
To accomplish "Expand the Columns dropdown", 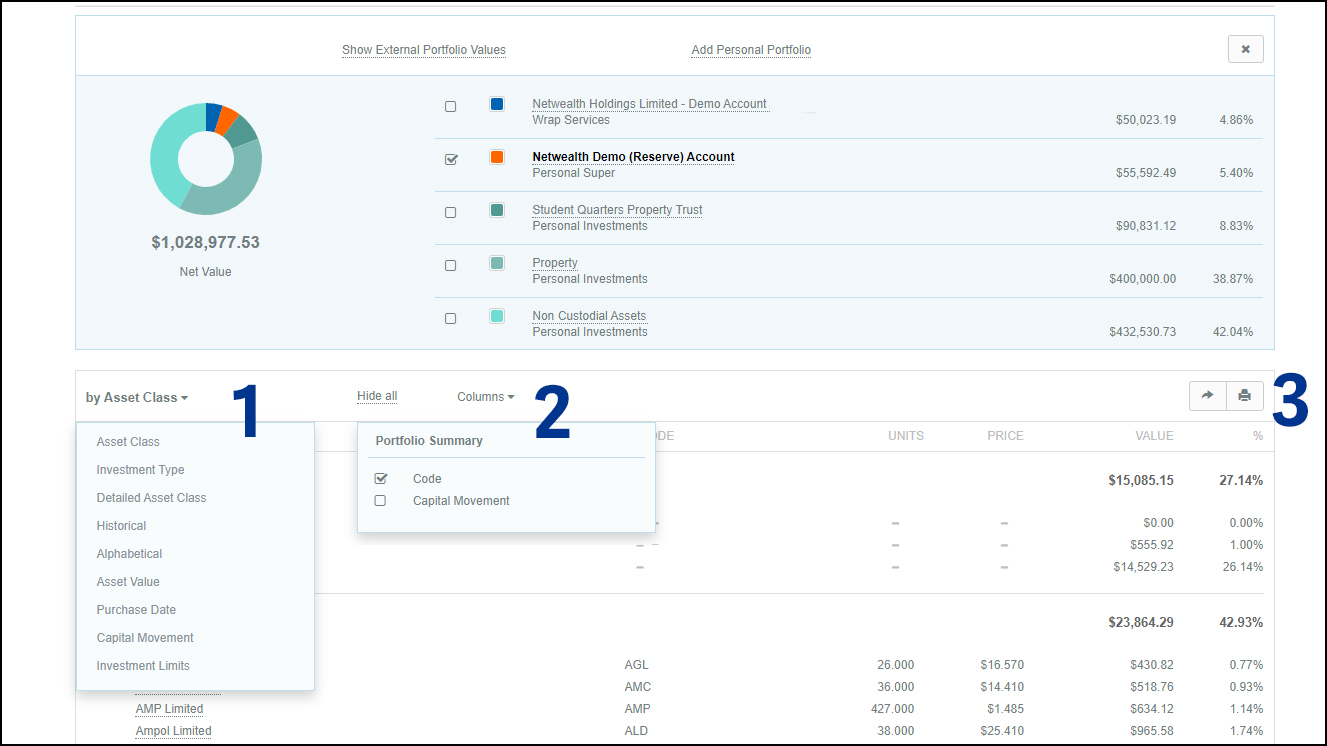I will (x=485, y=397).
